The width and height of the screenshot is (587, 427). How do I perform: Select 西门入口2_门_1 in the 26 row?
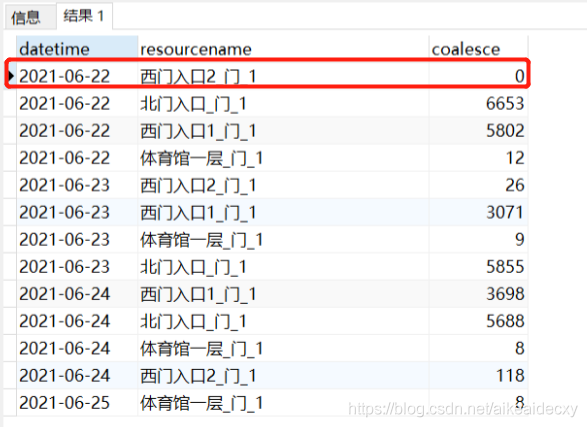198,186
